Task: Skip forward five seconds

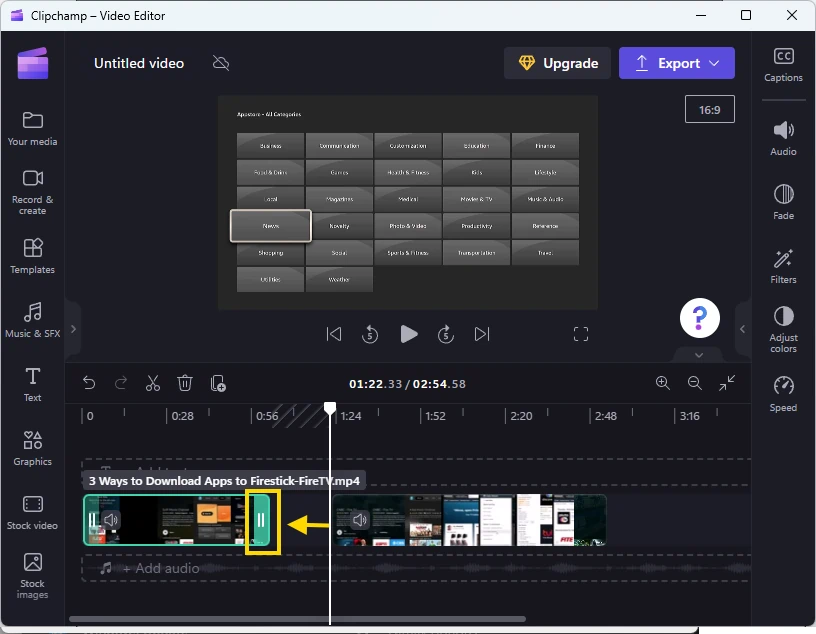Action: [x=446, y=334]
